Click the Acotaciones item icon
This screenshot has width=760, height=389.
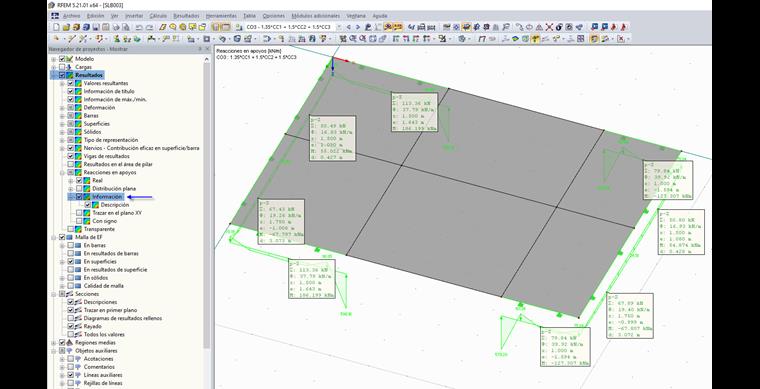coord(79,359)
